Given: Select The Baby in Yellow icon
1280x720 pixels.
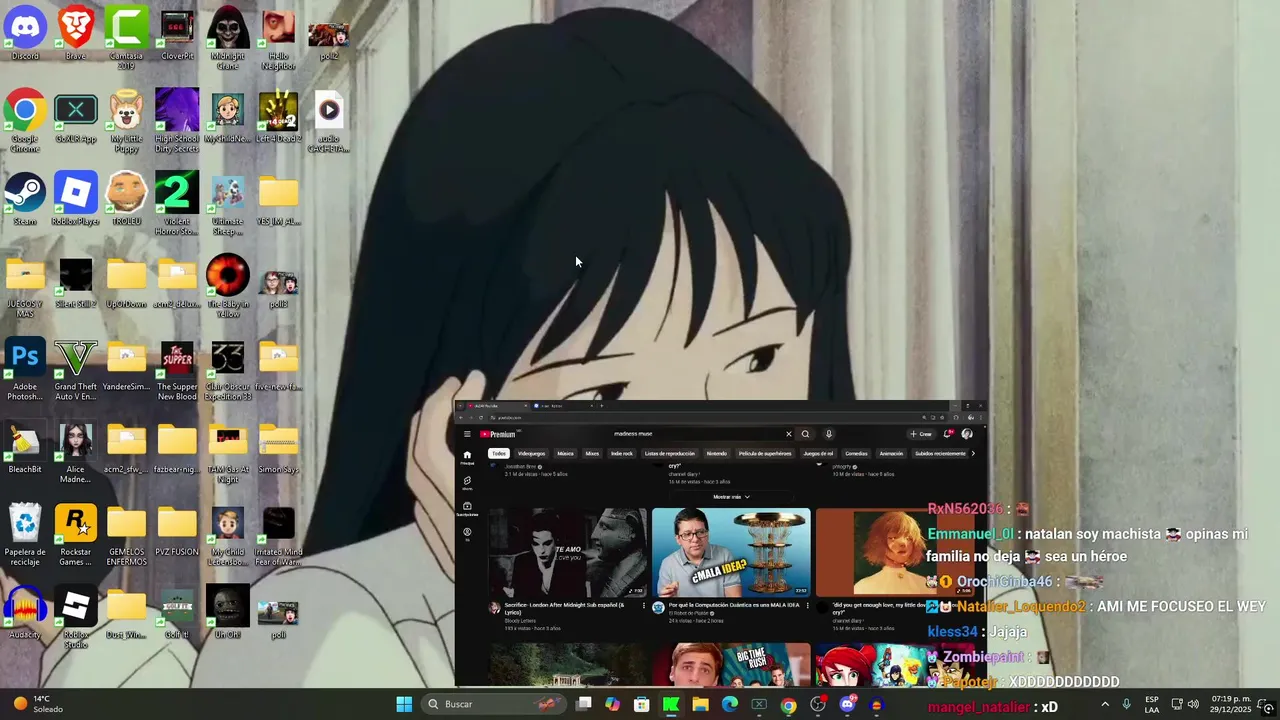Looking at the screenshot, I should (227, 287).
